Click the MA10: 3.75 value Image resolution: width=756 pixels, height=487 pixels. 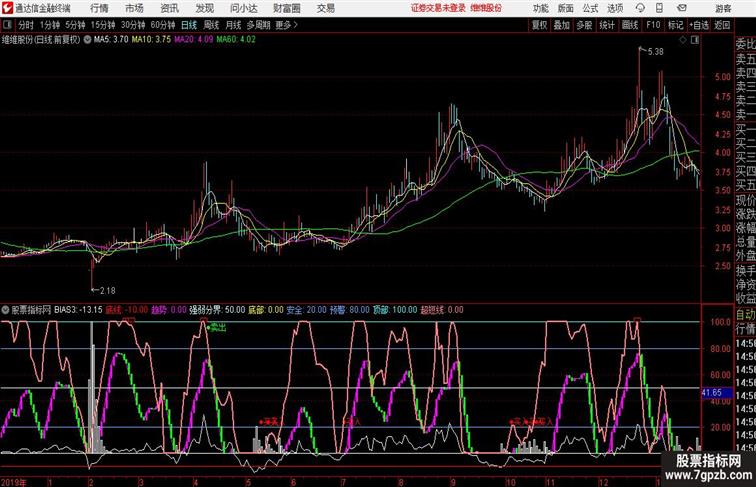click(151, 40)
